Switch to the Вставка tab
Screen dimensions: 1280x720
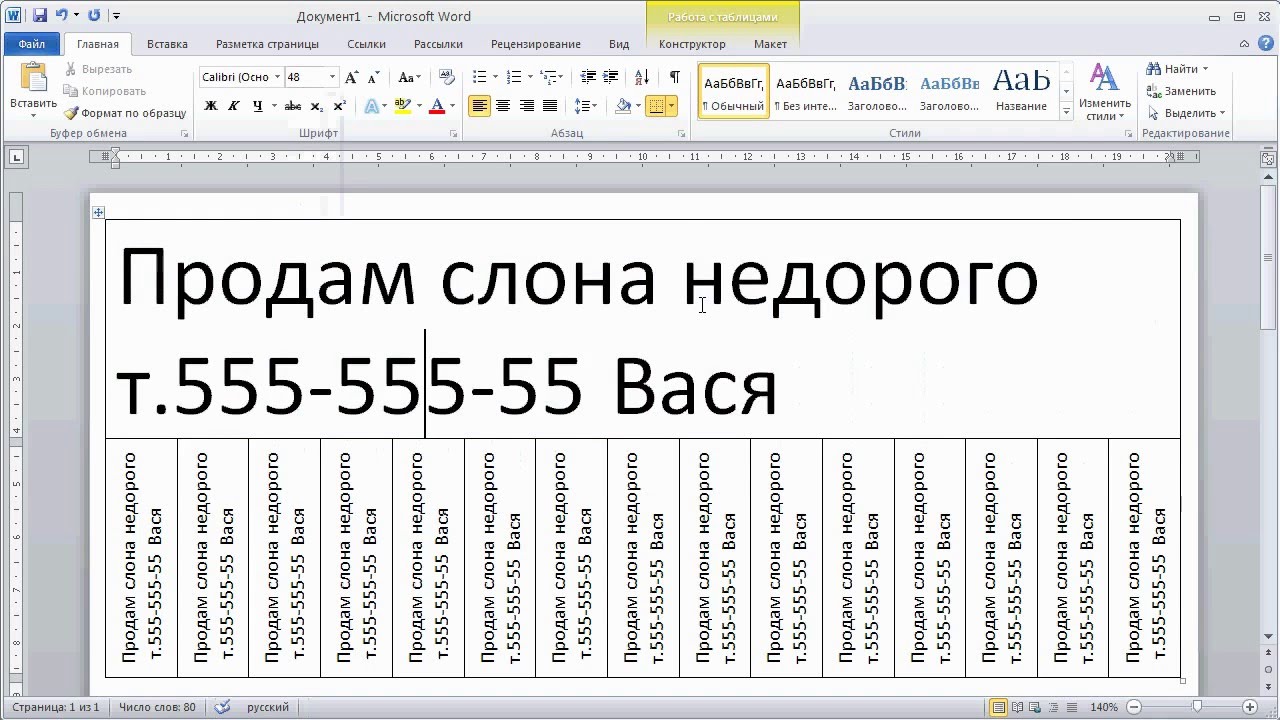(x=167, y=44)
